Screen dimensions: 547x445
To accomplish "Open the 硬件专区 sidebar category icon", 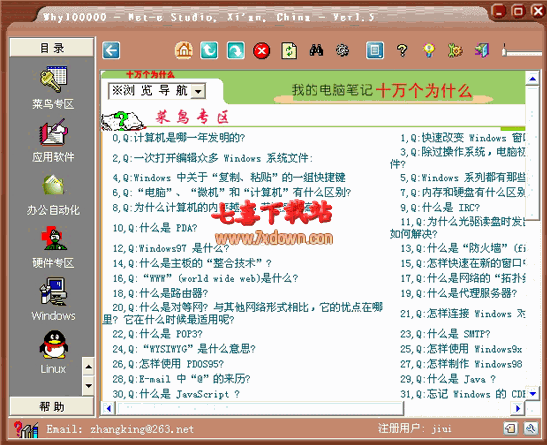I will (x=54, y=238).
